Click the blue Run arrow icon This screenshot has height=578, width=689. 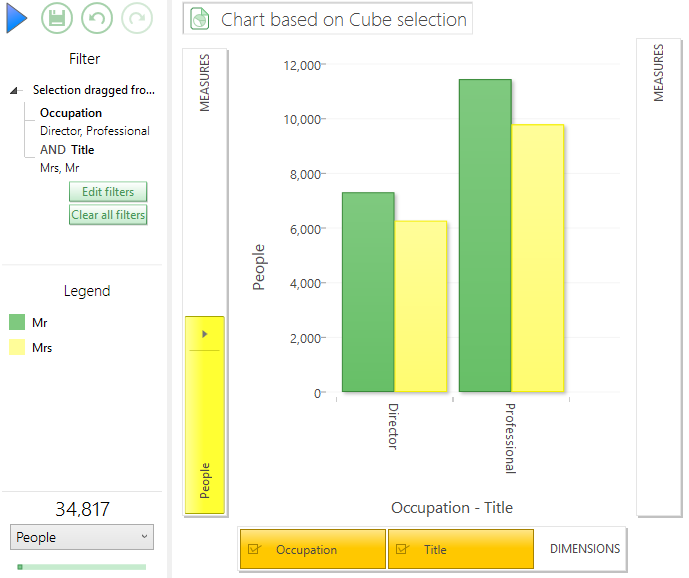click(x=17, y=18)
